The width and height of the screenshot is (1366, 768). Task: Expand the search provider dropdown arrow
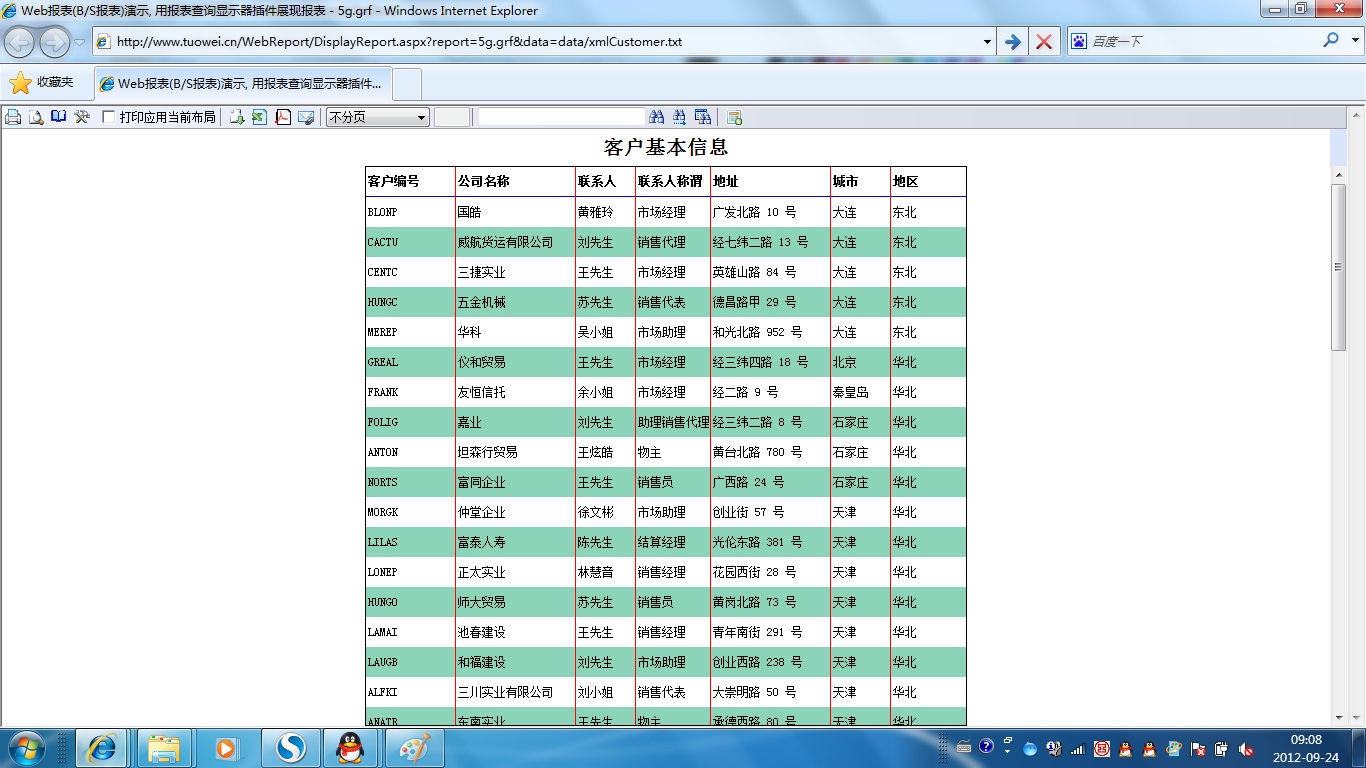1355,41
